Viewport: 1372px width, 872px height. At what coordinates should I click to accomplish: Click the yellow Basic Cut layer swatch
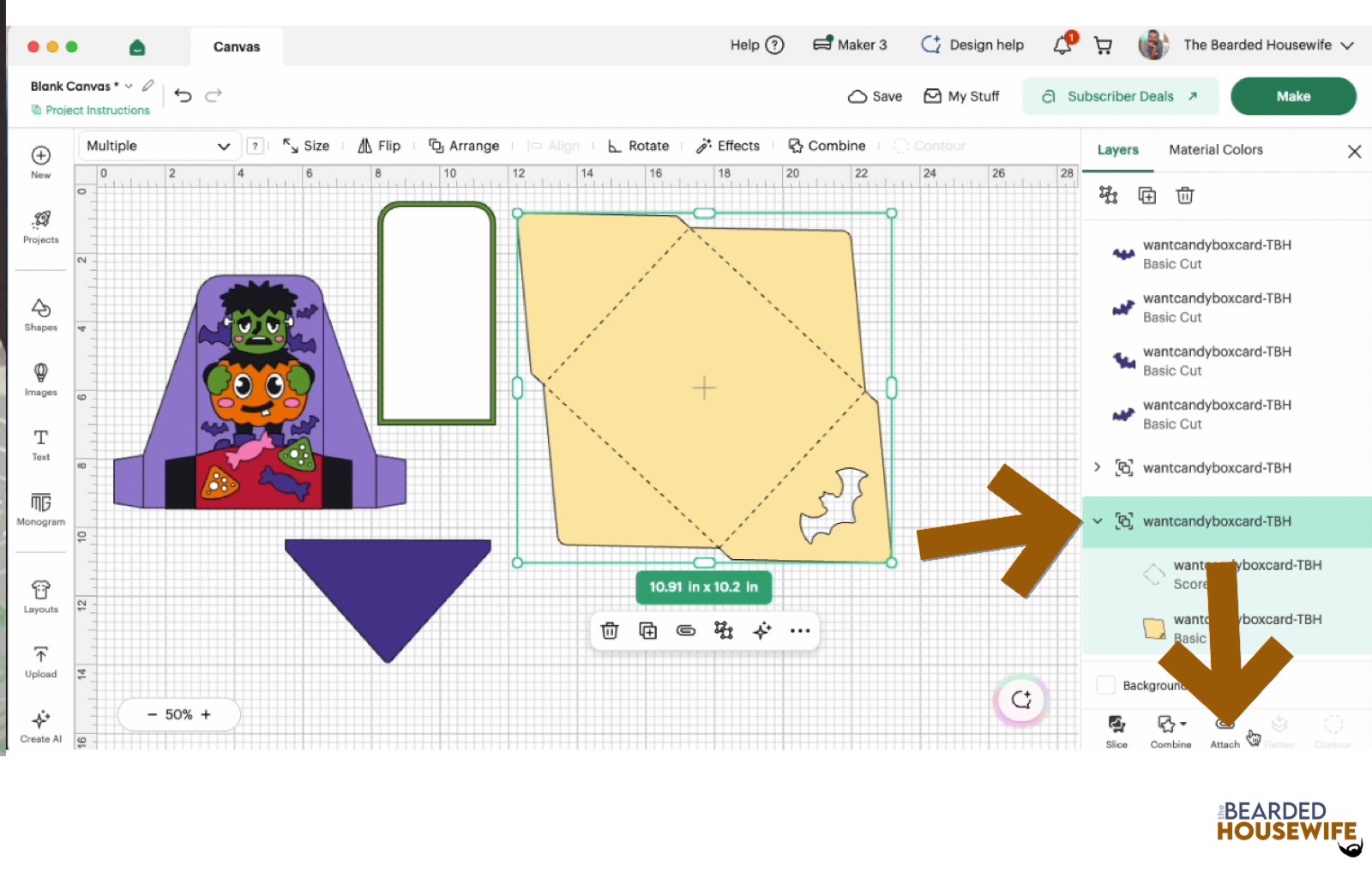click(1154, 628)
